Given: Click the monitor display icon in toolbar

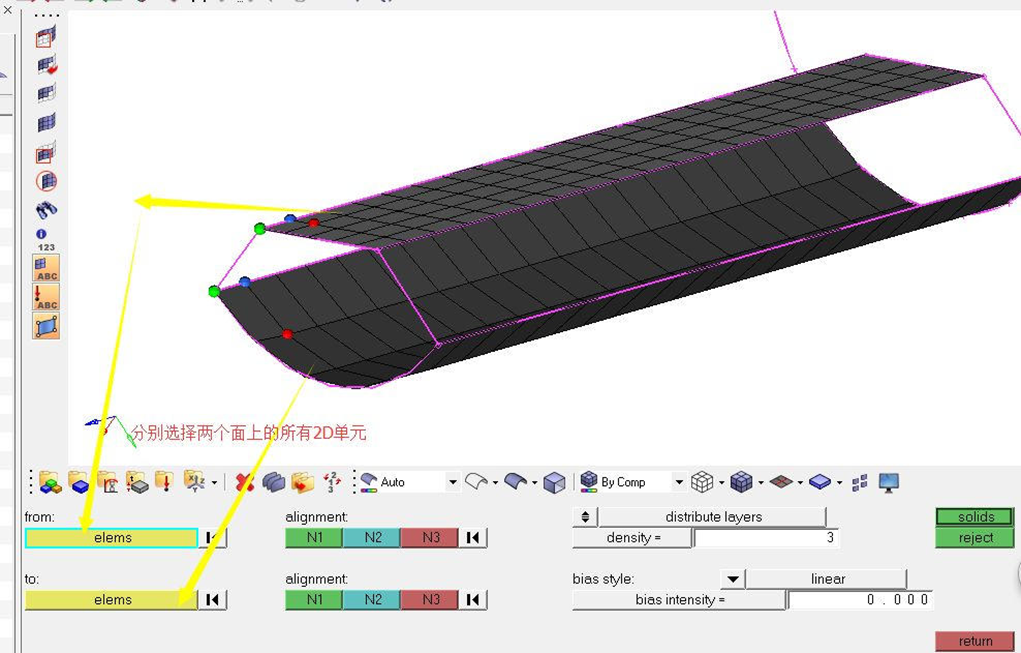Looking at the screenshot, I should (889, 482).
